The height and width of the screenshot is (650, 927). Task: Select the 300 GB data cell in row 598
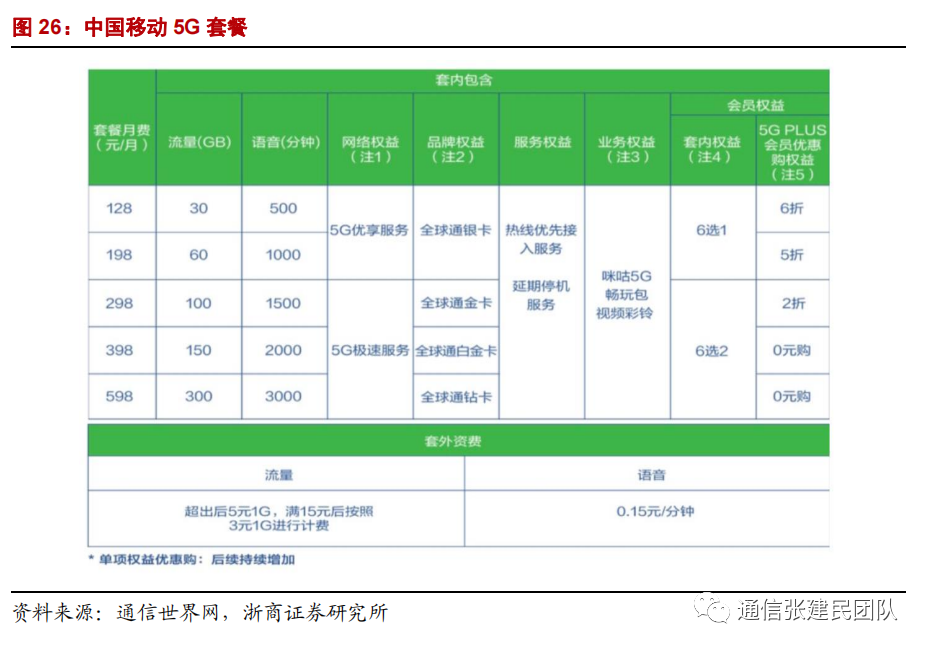point(199,396)
